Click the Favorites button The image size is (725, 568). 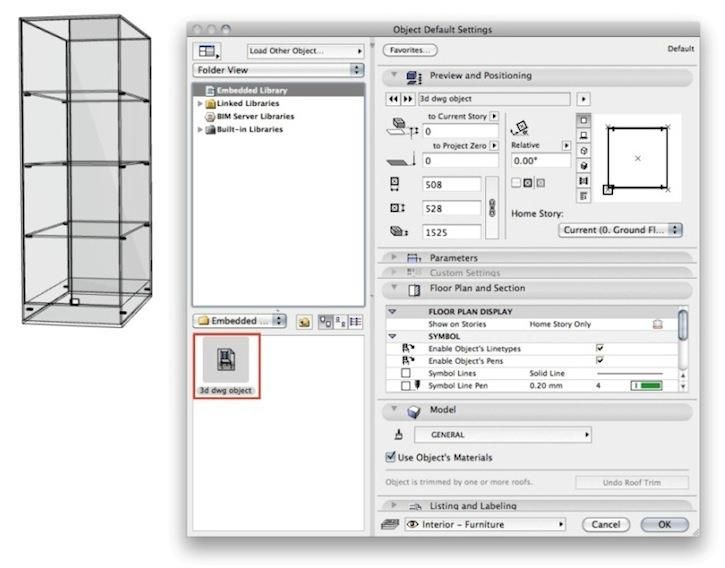tap(410, 50)
